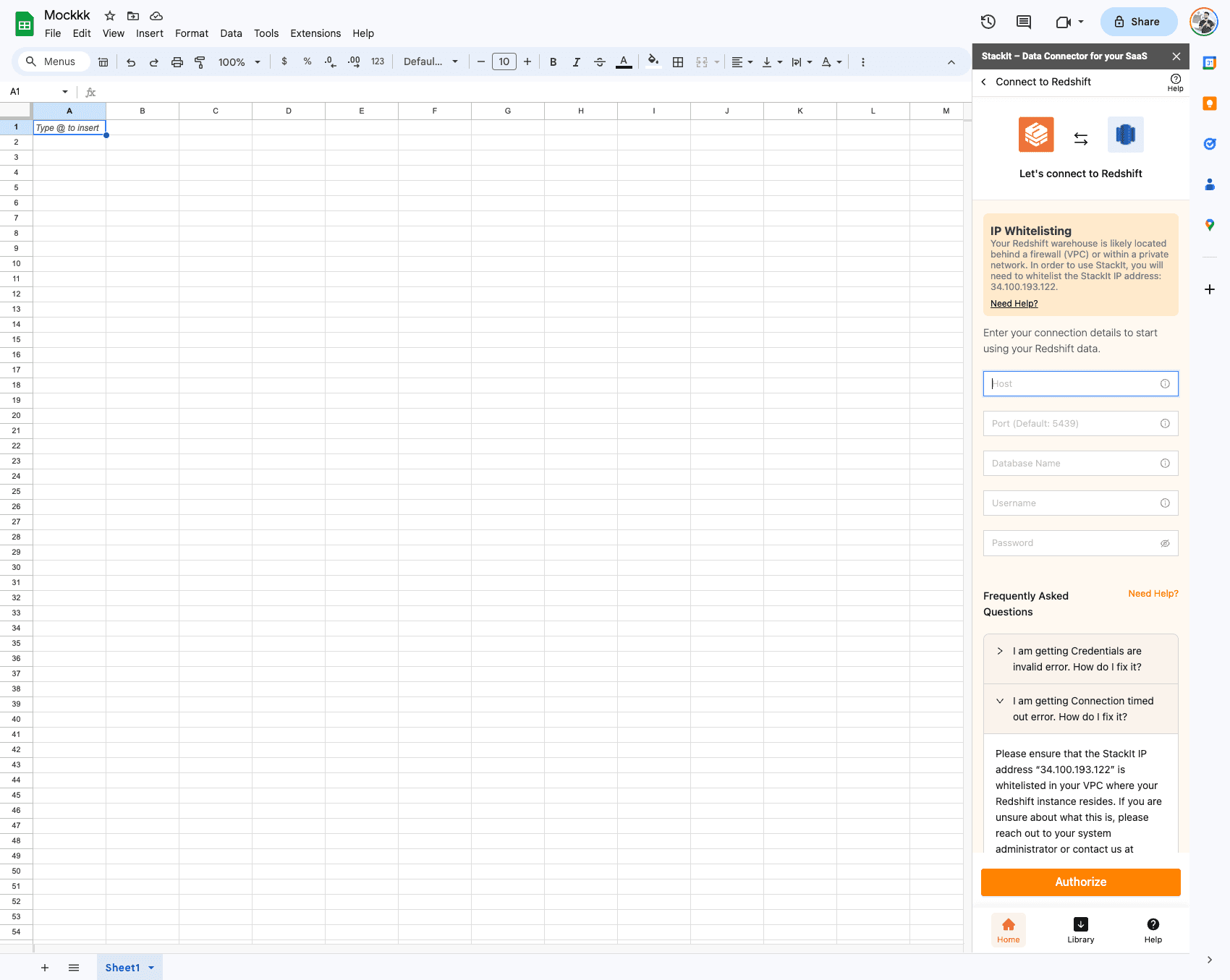The height and width of the screenshot is (980, 1230).
Task: Open Google Tasks side panel icon
Action: [1210, 144]
